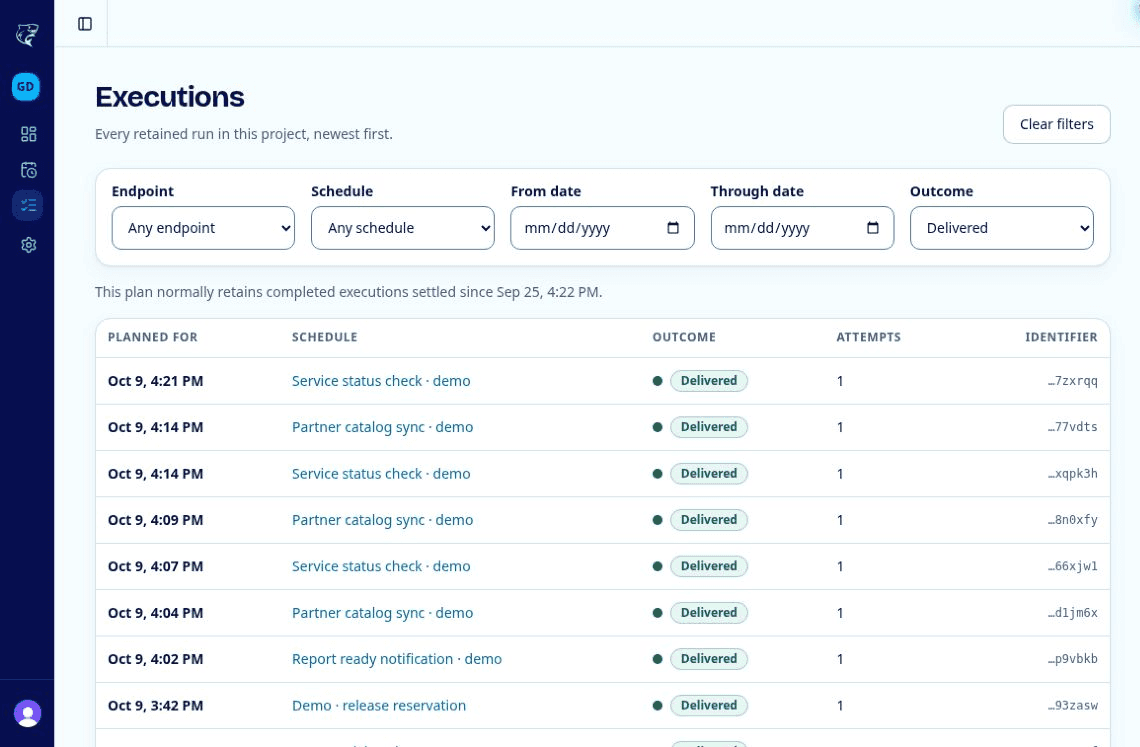Click the Planned For column header
This screenshot has width=1140, height=747.
[x=153, y=337]
